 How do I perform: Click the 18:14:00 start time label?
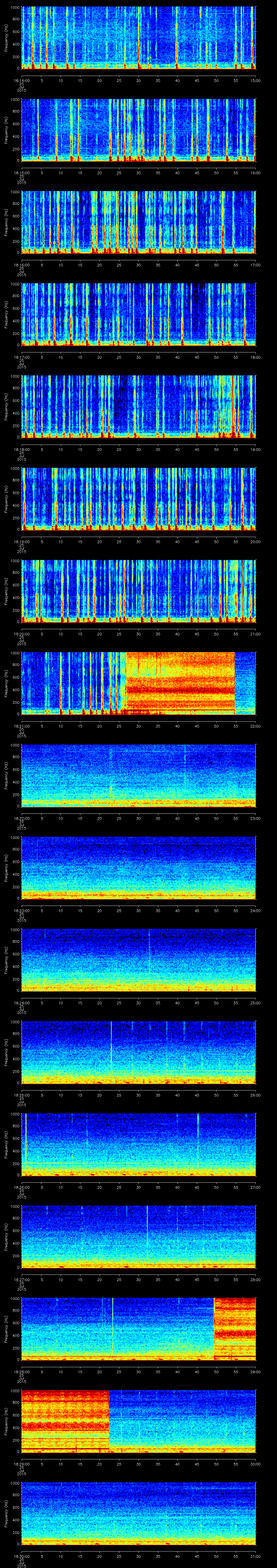pyautogui.click(x=21, y=80)
